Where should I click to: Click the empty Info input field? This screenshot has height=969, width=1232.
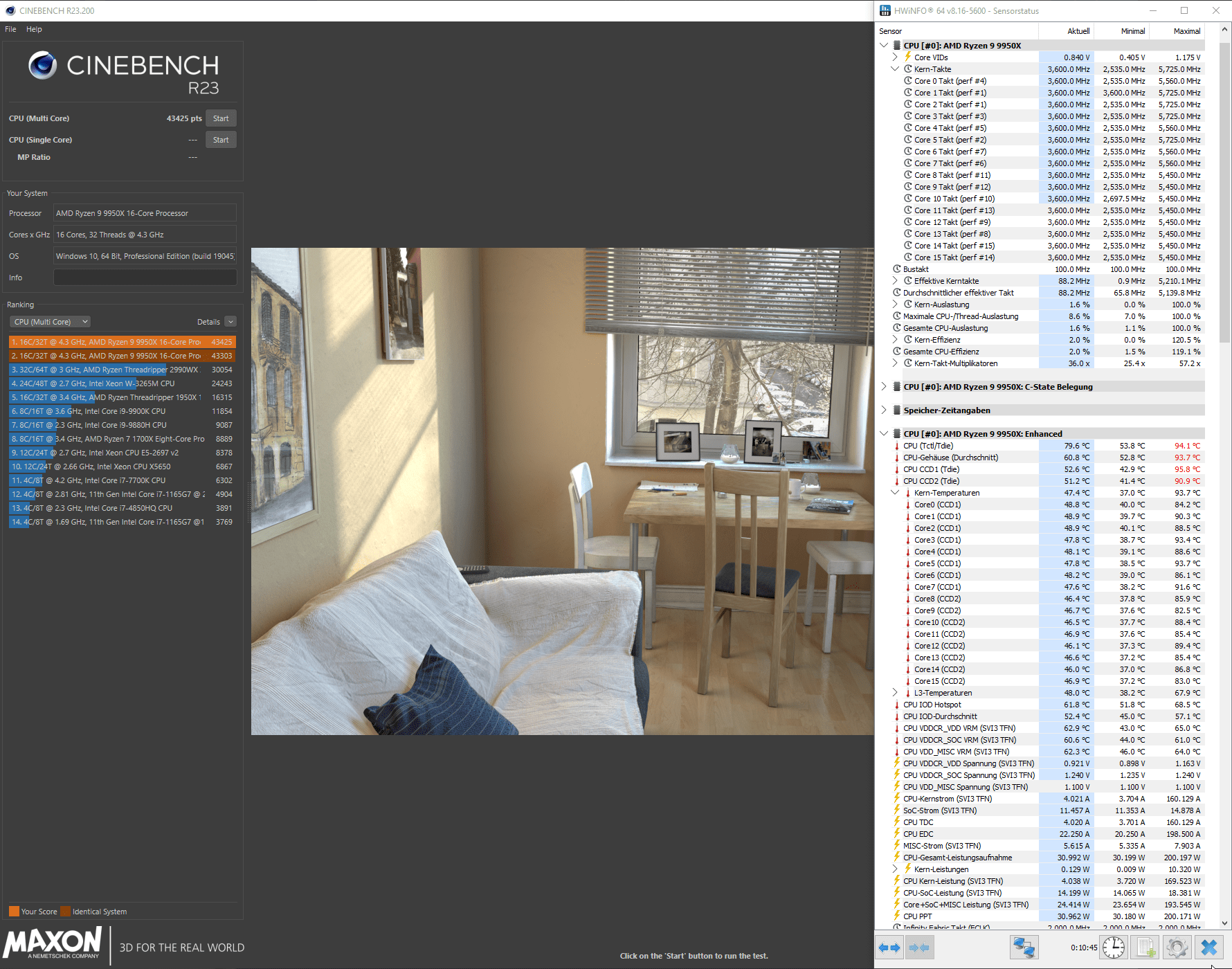pos(145,278)
